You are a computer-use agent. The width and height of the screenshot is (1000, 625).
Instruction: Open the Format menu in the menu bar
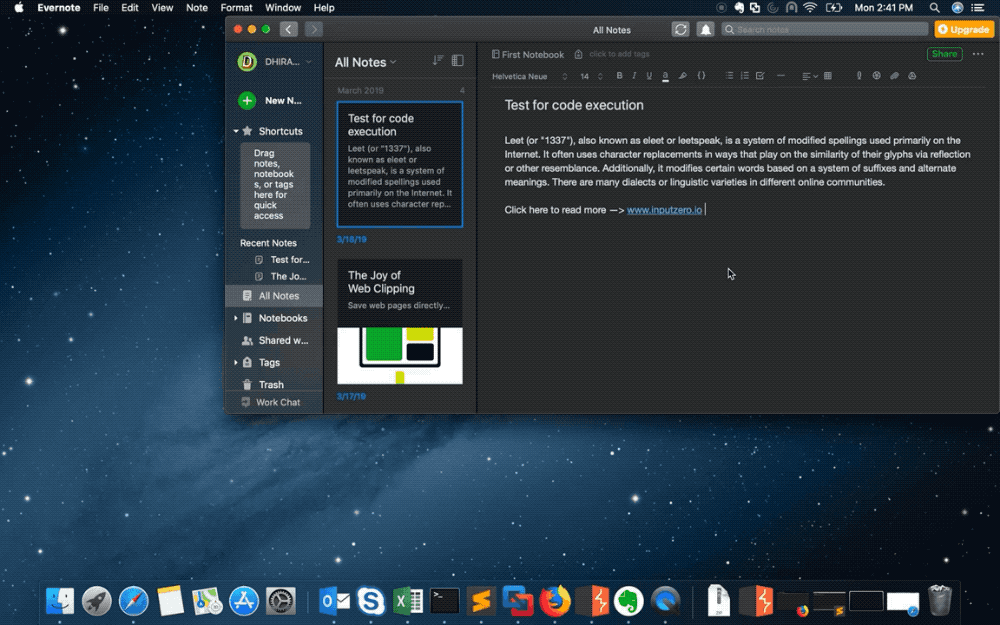(236, 7)
